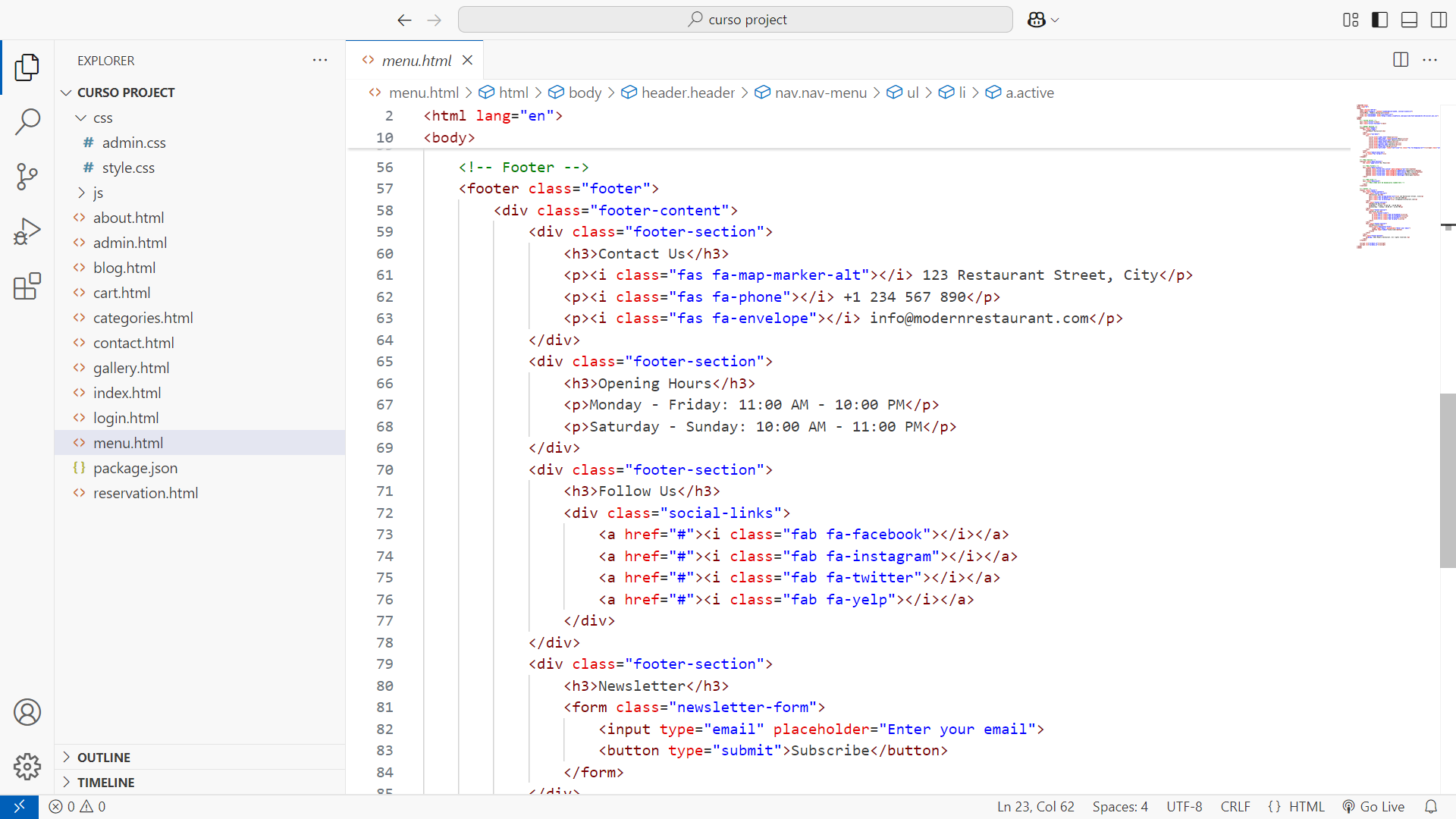1456x819 pixels.
Task: Open the Explorer view in activity bar
Action: pyautogui.click(x=27, y=67)
